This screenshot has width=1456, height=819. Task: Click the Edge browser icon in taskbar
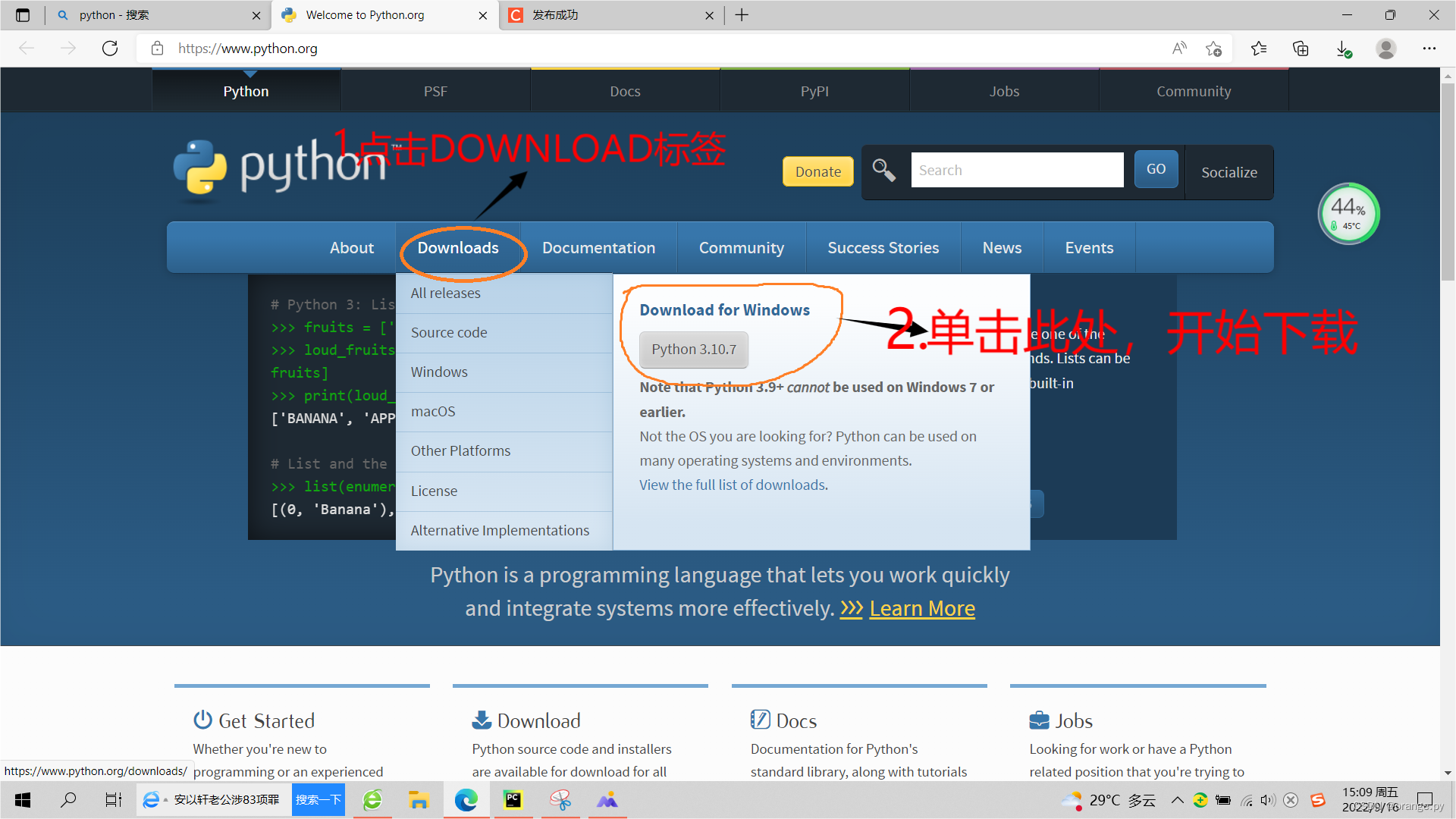[466, 799]
